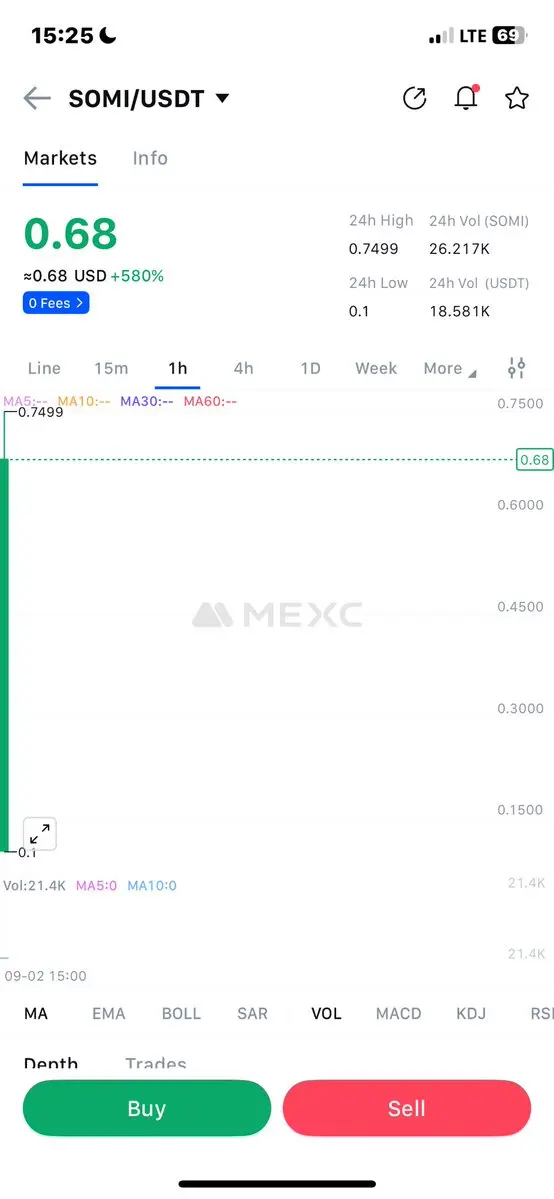Add SOMI/USDT to favorites with star

(x=517, y=98)
